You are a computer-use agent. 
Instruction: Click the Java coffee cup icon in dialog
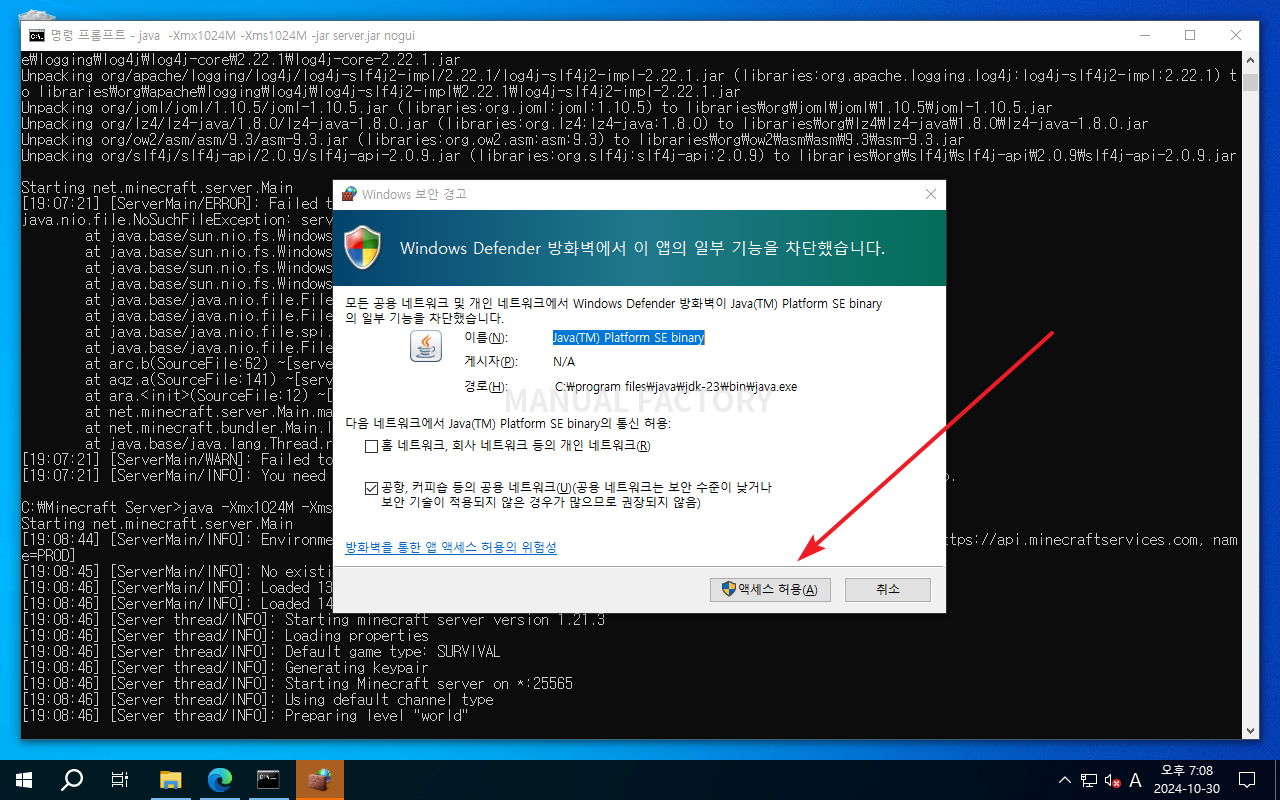pos(426,346)
